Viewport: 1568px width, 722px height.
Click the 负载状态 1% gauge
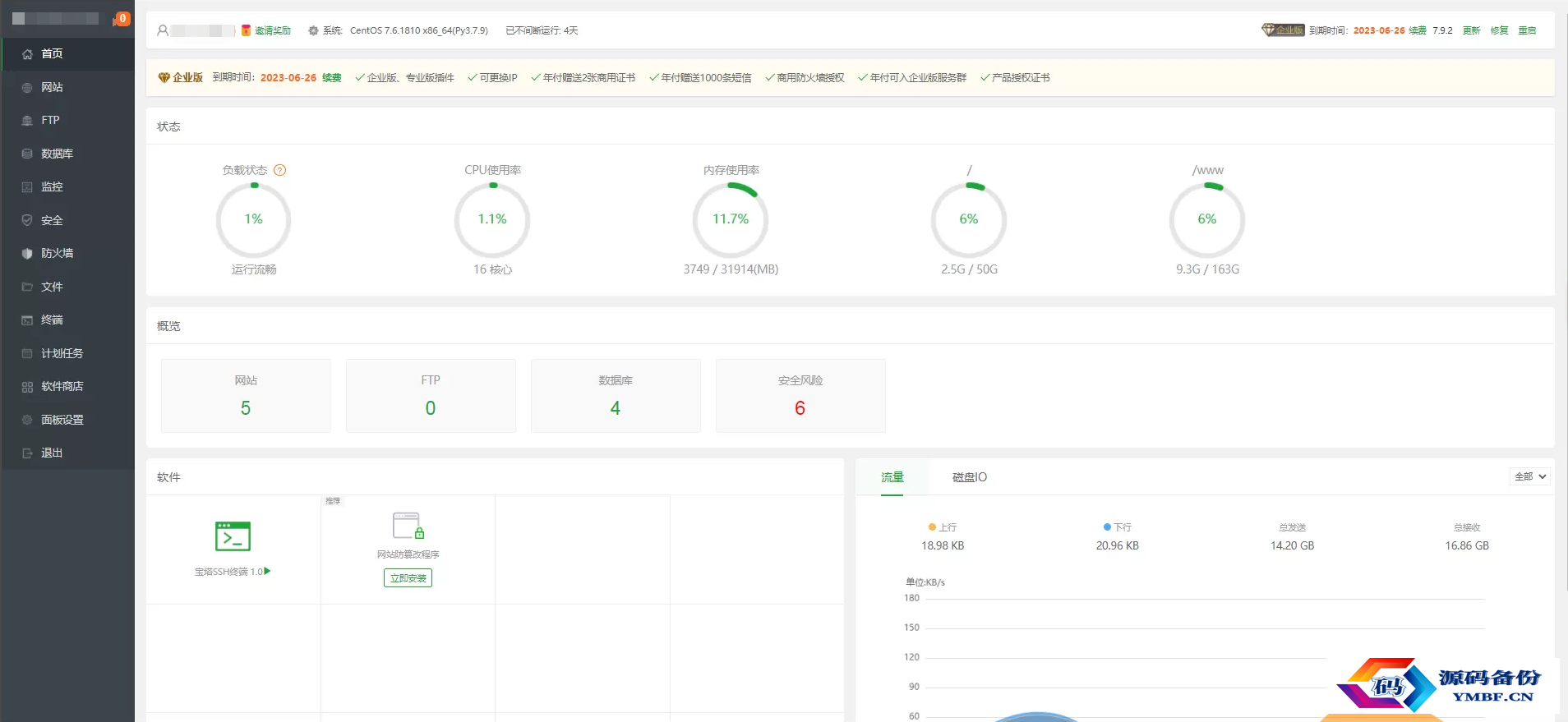[x=254, y=219]
